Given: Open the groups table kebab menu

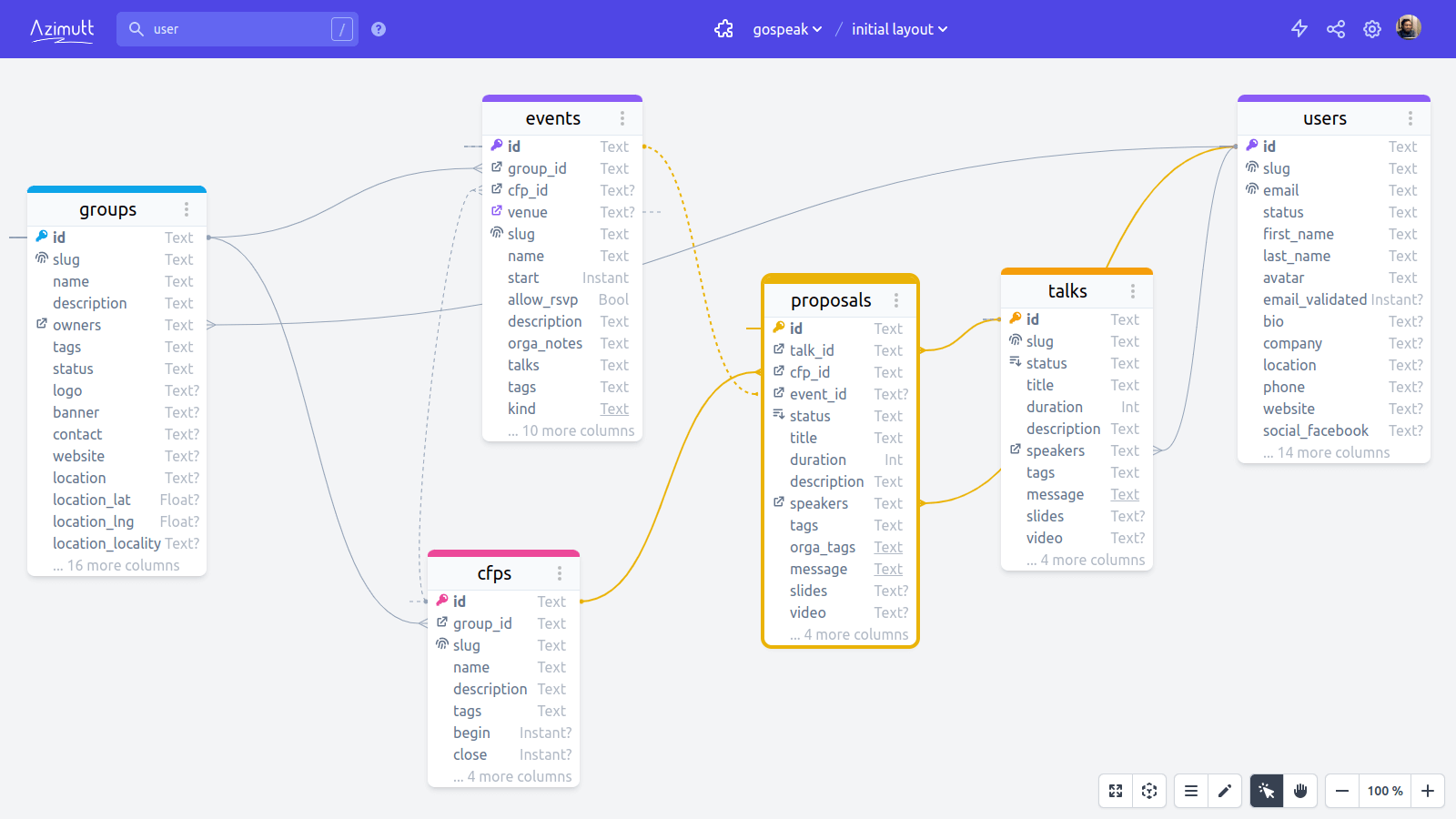Looking at the screenshot, I should [186, 208].
